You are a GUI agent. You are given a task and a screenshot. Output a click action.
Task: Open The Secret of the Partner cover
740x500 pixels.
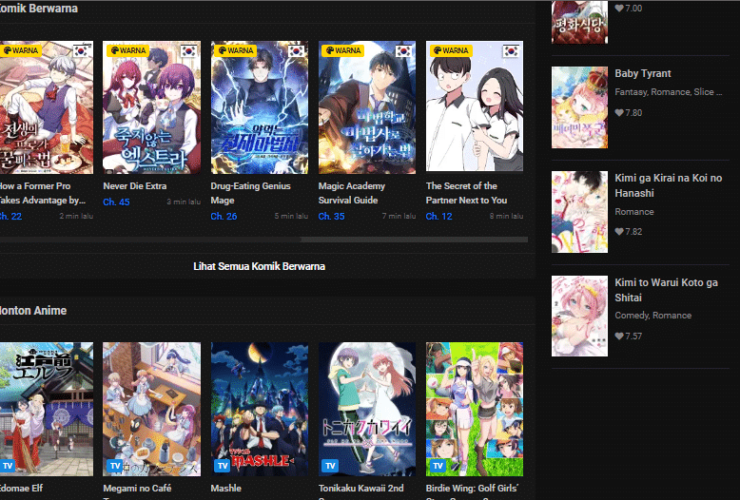click(x=474, y=106)
